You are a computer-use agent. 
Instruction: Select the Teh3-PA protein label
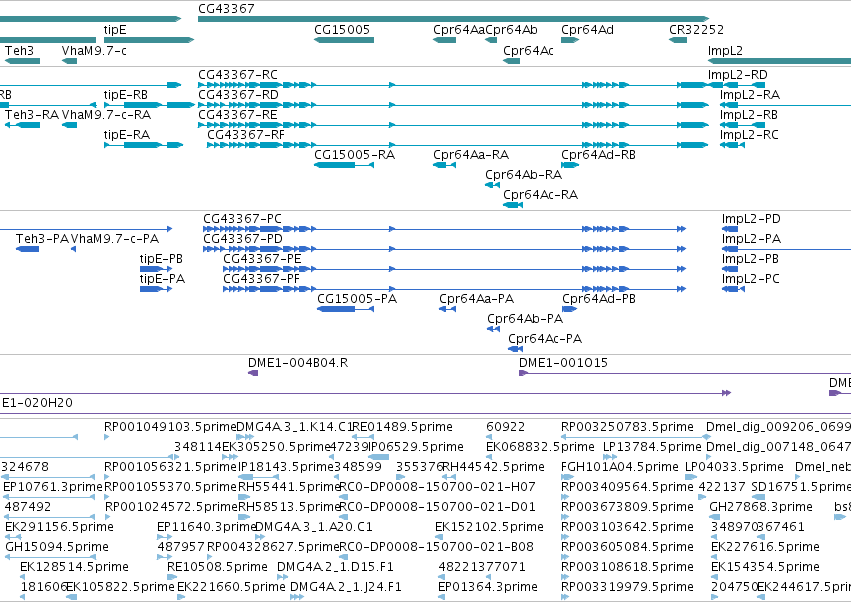pyautogui.click(x=42, y=239)
